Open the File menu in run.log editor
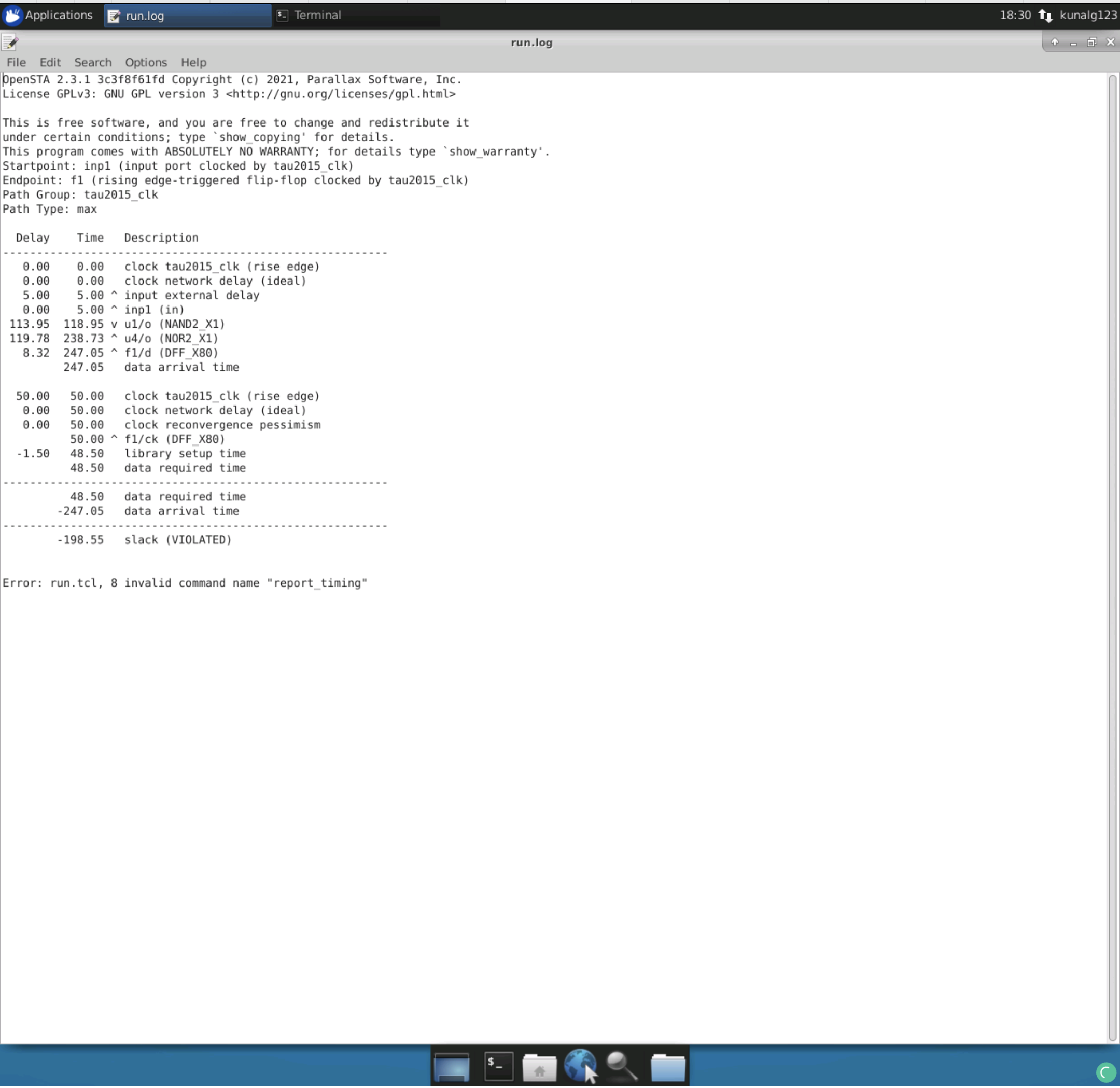 coord(16,62)
